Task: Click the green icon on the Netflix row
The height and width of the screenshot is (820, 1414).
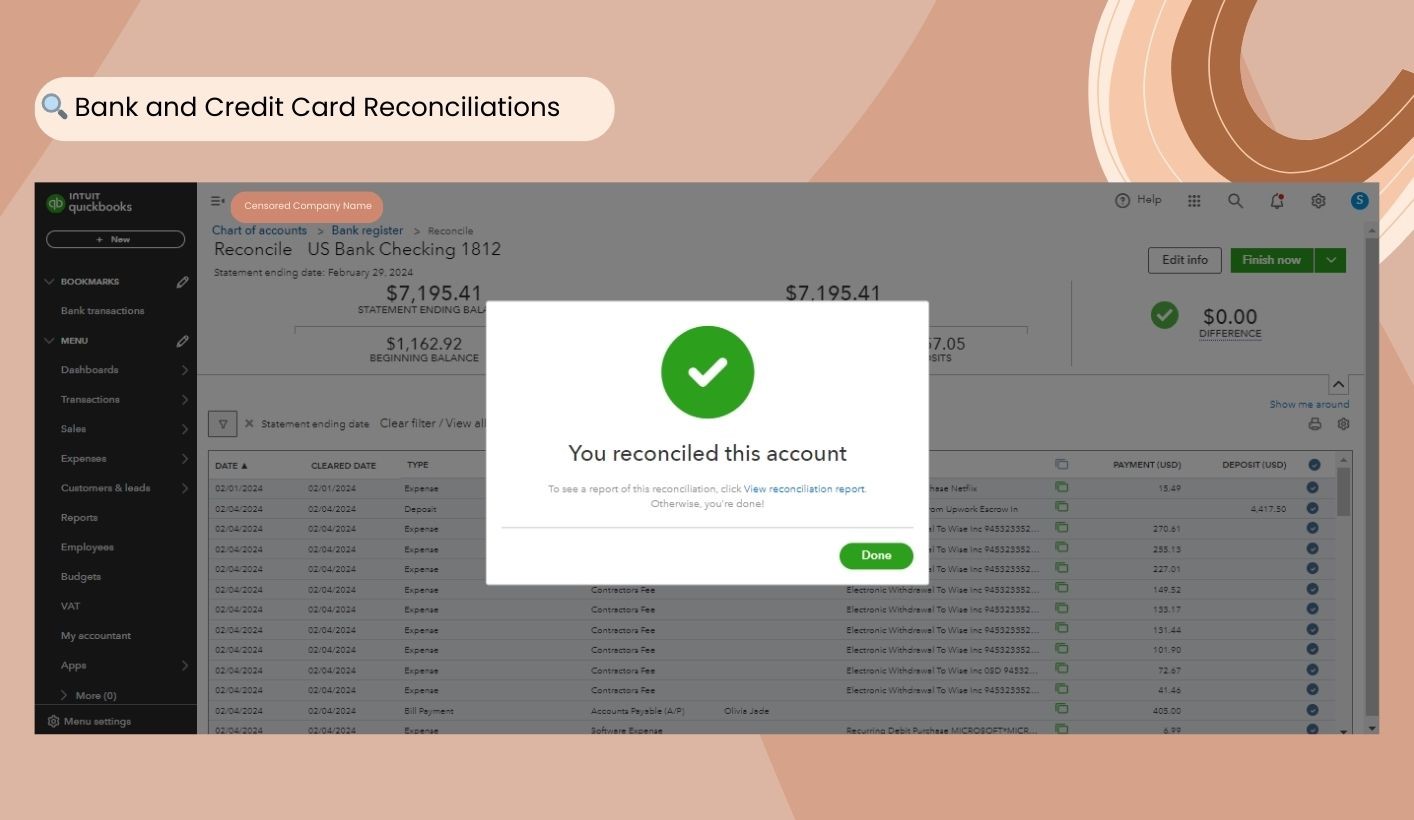Action: pos(1061,487)
